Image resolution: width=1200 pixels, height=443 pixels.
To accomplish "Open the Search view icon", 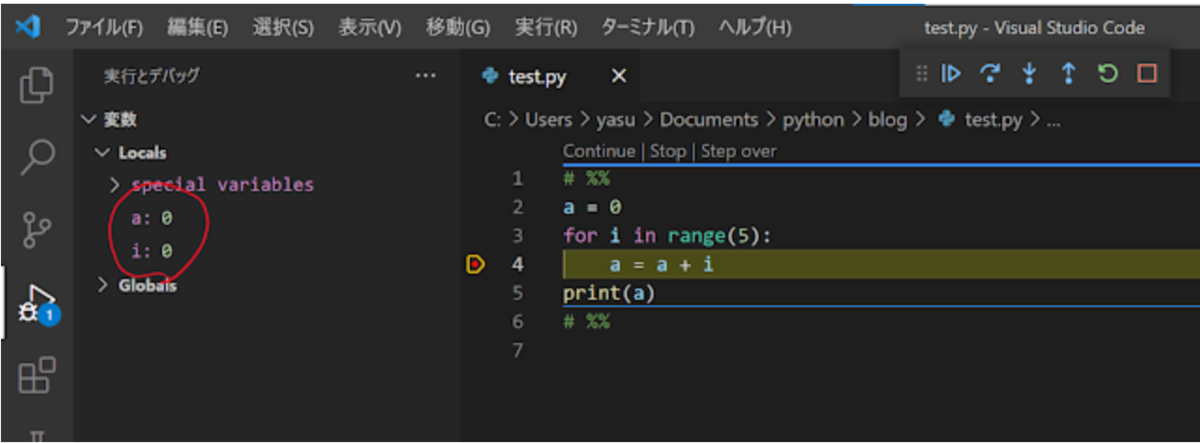I will click(36, 156).
